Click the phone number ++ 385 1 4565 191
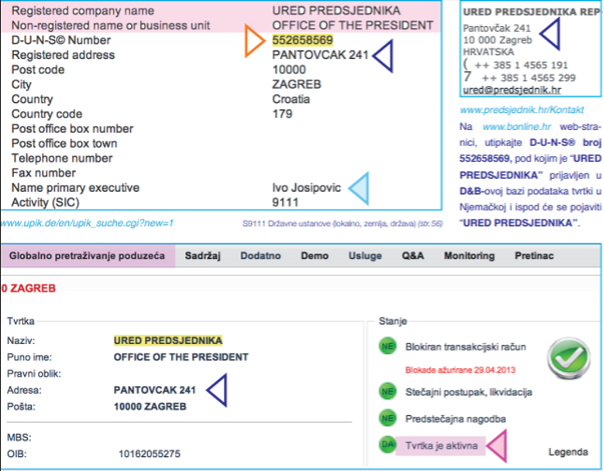The width and height of the screenshot is (604, 472). [x=521, y=65]
